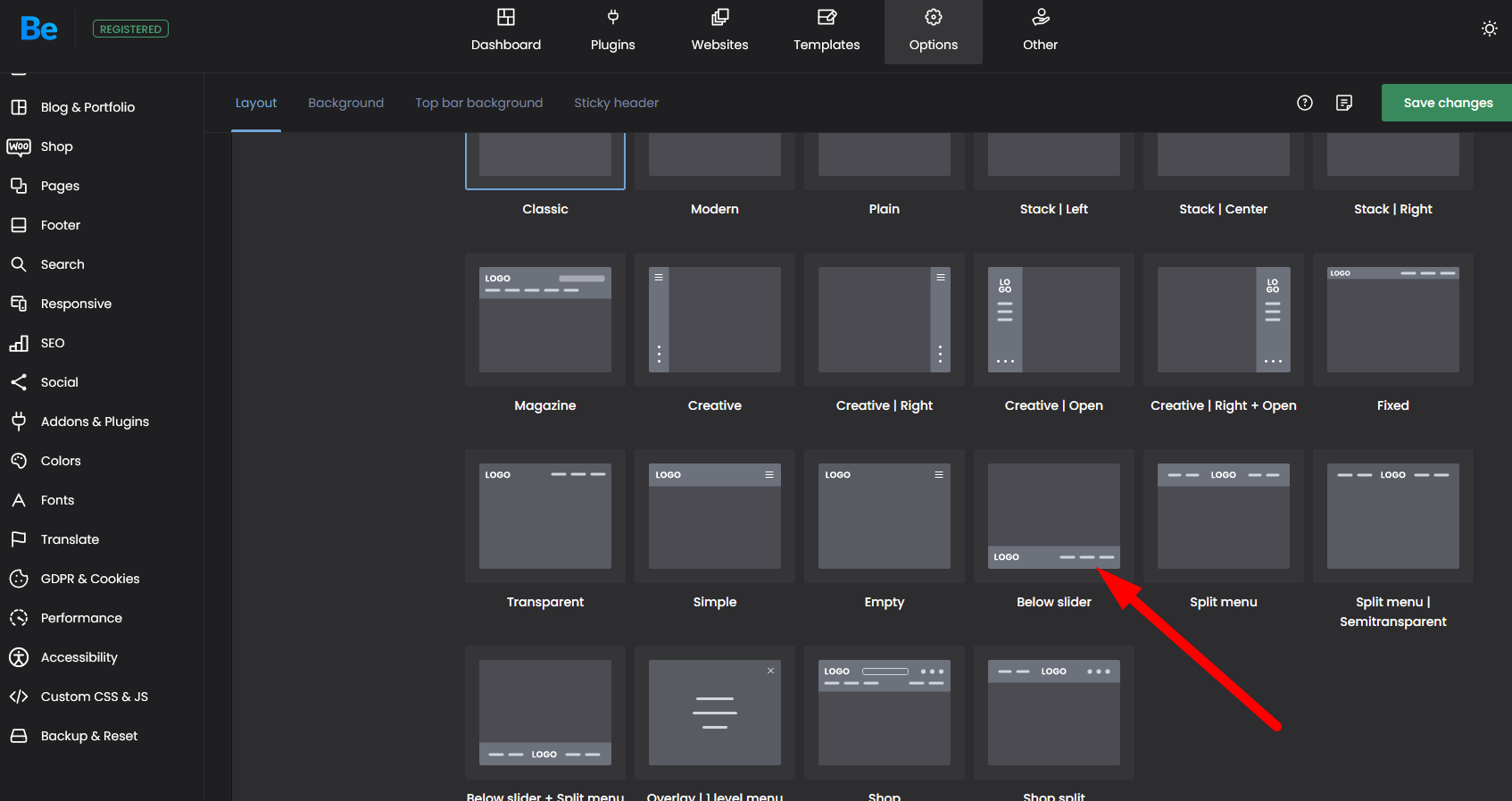
Task: Click the help question mark icon
Action: click(x=1305, y=103)
